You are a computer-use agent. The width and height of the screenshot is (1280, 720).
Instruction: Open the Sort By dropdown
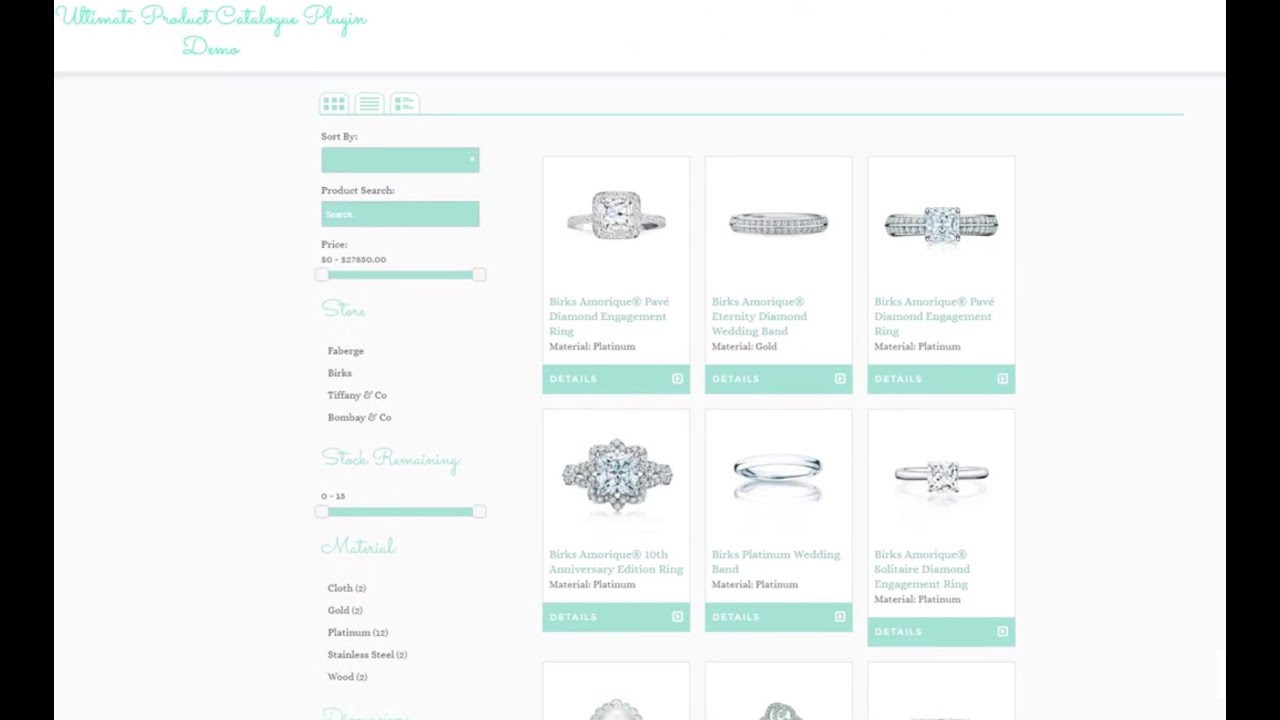pos(400,160)
